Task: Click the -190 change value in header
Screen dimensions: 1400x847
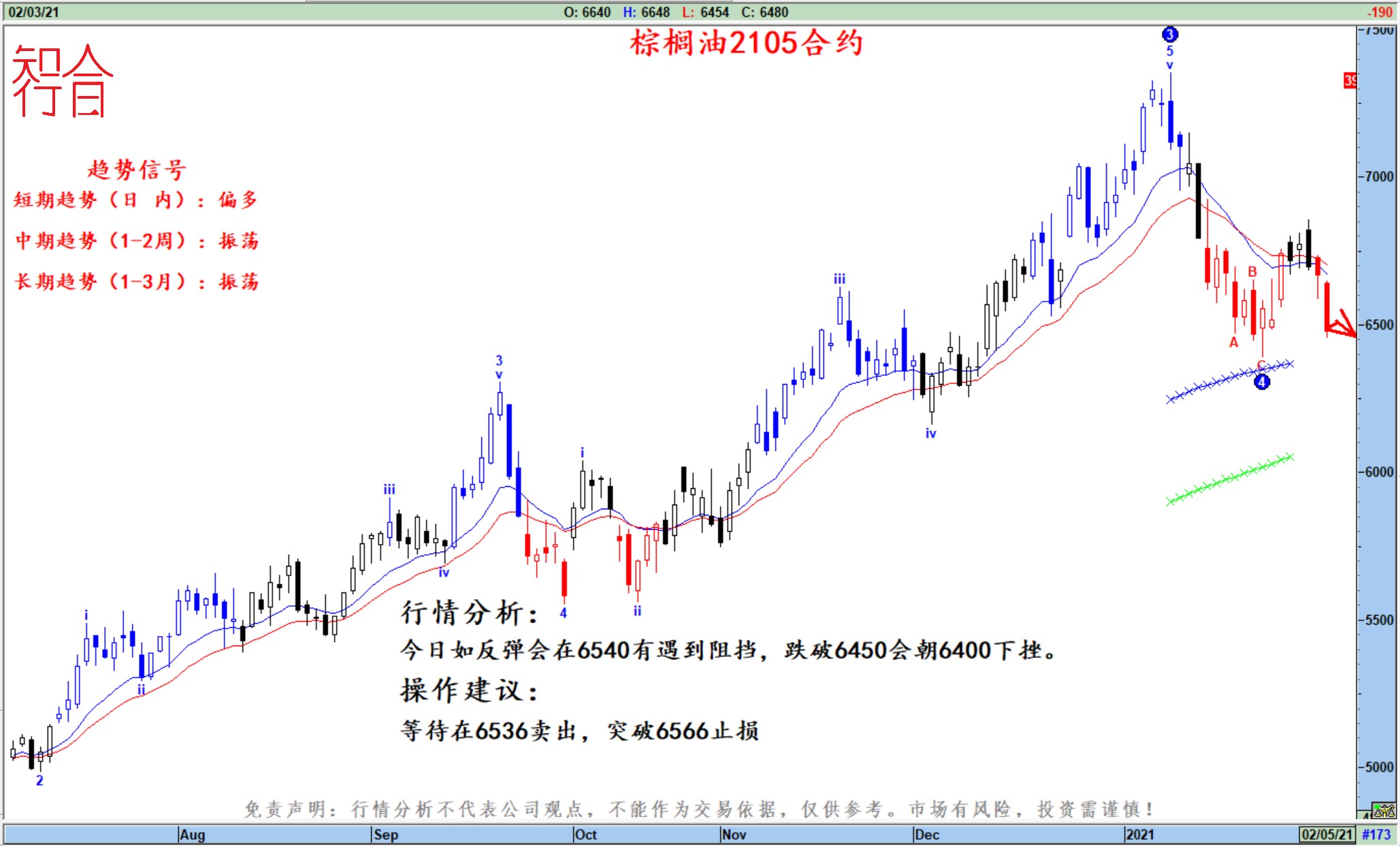Action: coord(1380,12)
